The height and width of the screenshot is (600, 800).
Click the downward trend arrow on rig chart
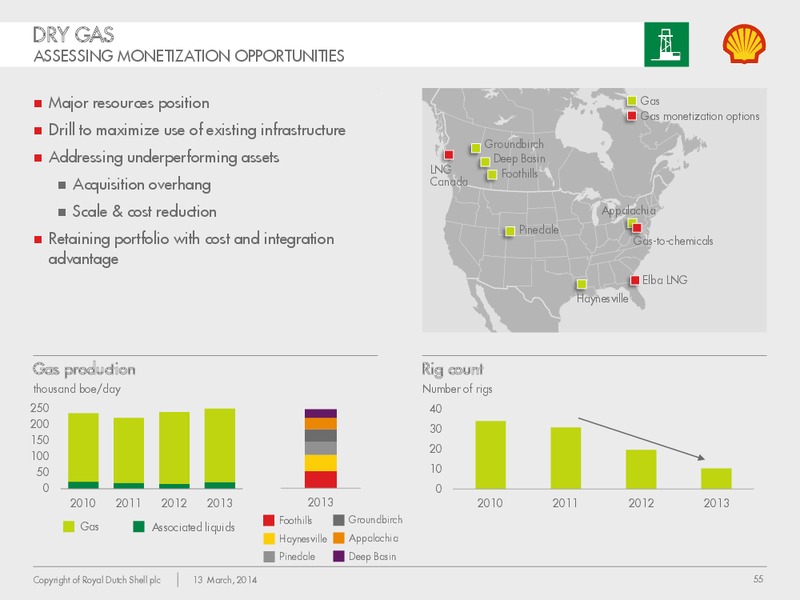tap(641, 438)
